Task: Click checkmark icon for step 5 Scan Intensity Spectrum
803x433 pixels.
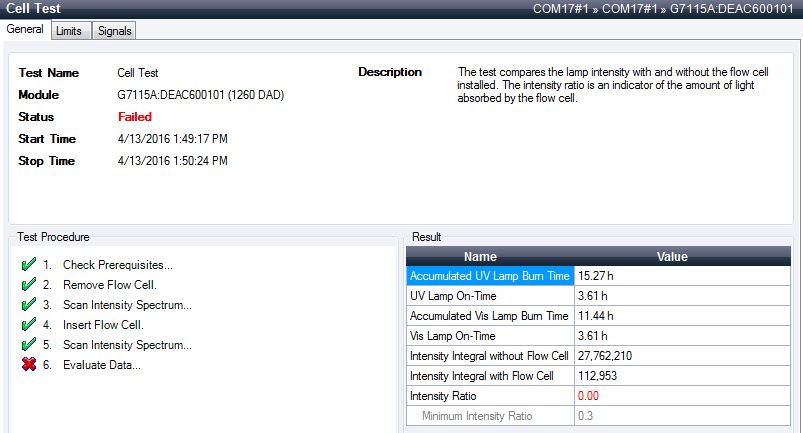Action: pyautogui.click(x=28, y=345)
